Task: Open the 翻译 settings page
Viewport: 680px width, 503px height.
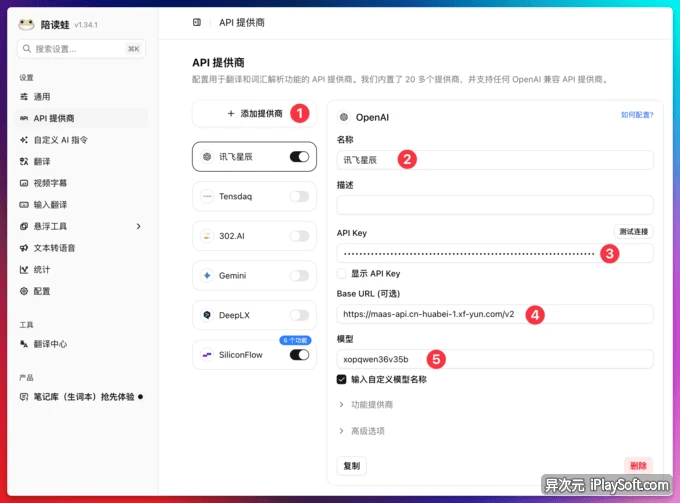Action: (x=82, y=161)
